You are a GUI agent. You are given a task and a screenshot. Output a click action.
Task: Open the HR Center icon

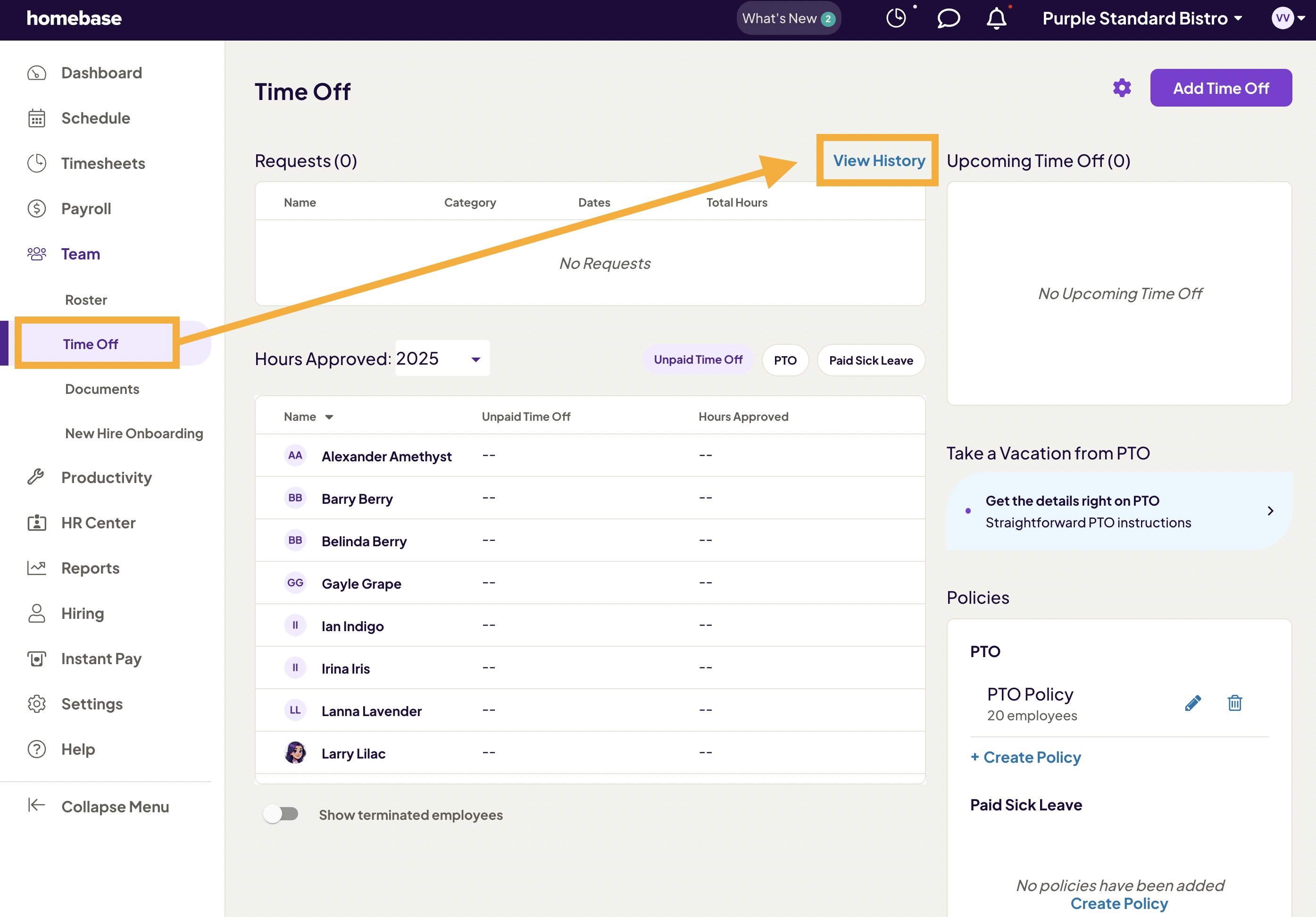coord(37,523)
